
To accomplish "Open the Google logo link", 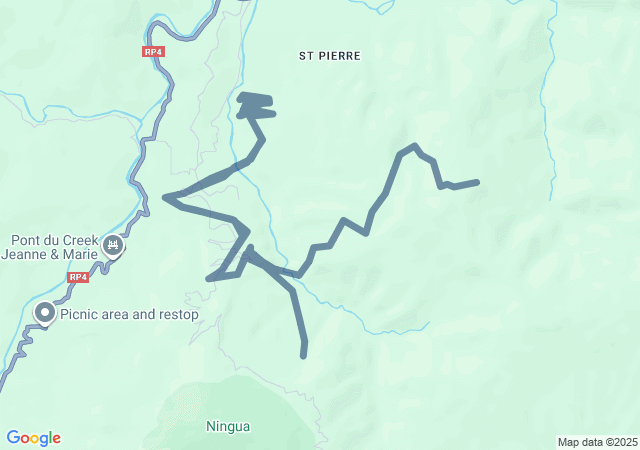I will [33, 439].
